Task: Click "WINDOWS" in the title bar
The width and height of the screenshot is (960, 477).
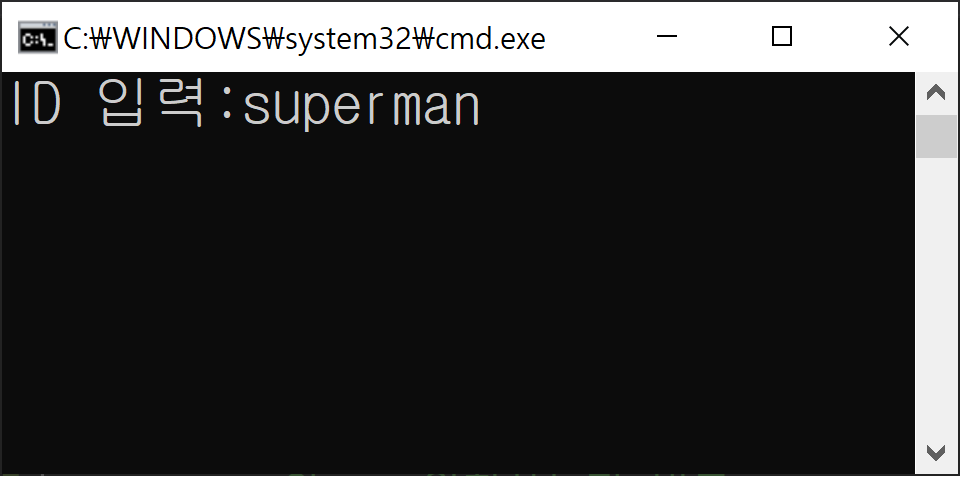Action: tap(189, 39)
